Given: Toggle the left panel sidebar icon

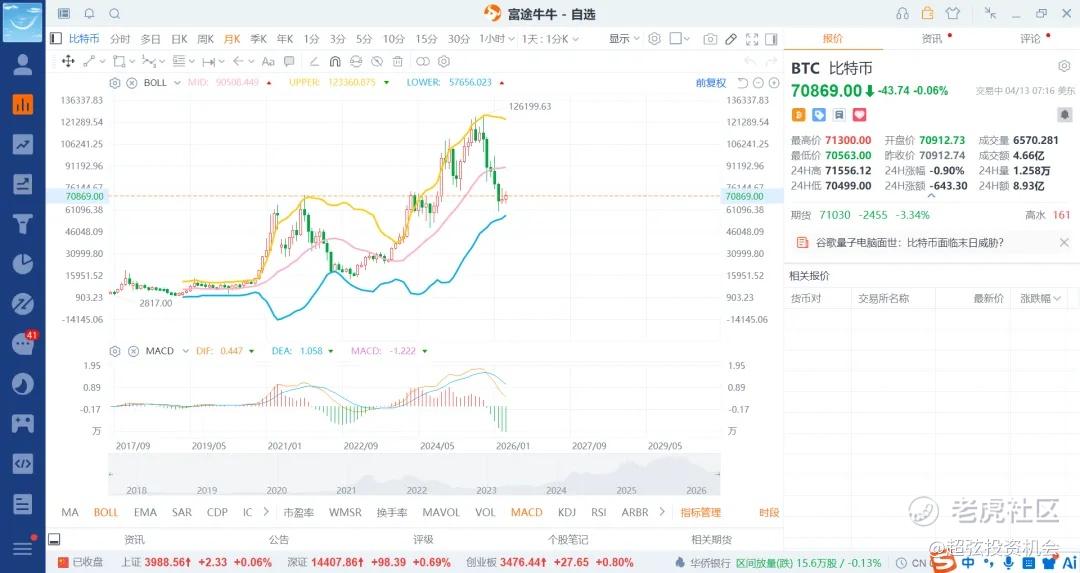Looking at the screenshot, I should point(55,39).
